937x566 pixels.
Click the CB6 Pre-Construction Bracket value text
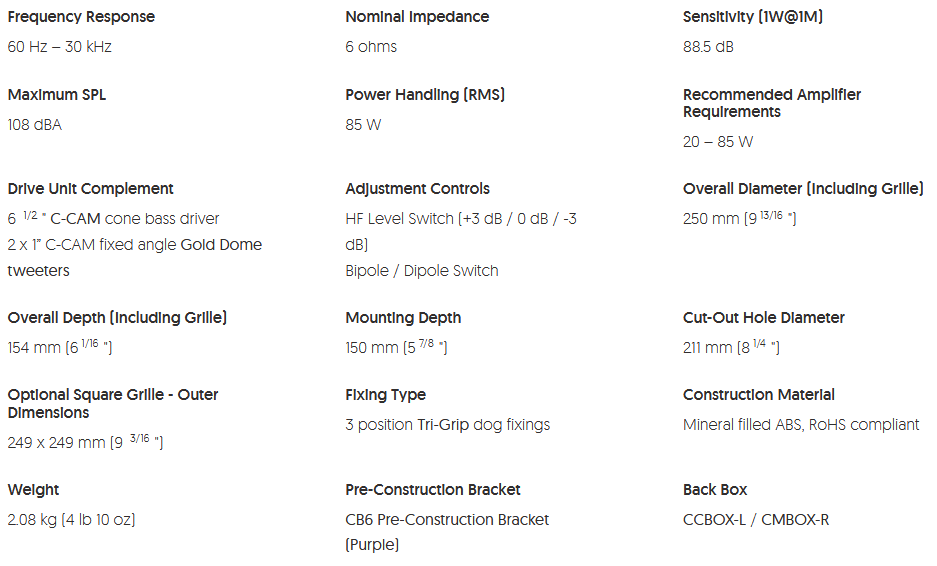pos(447,520)
